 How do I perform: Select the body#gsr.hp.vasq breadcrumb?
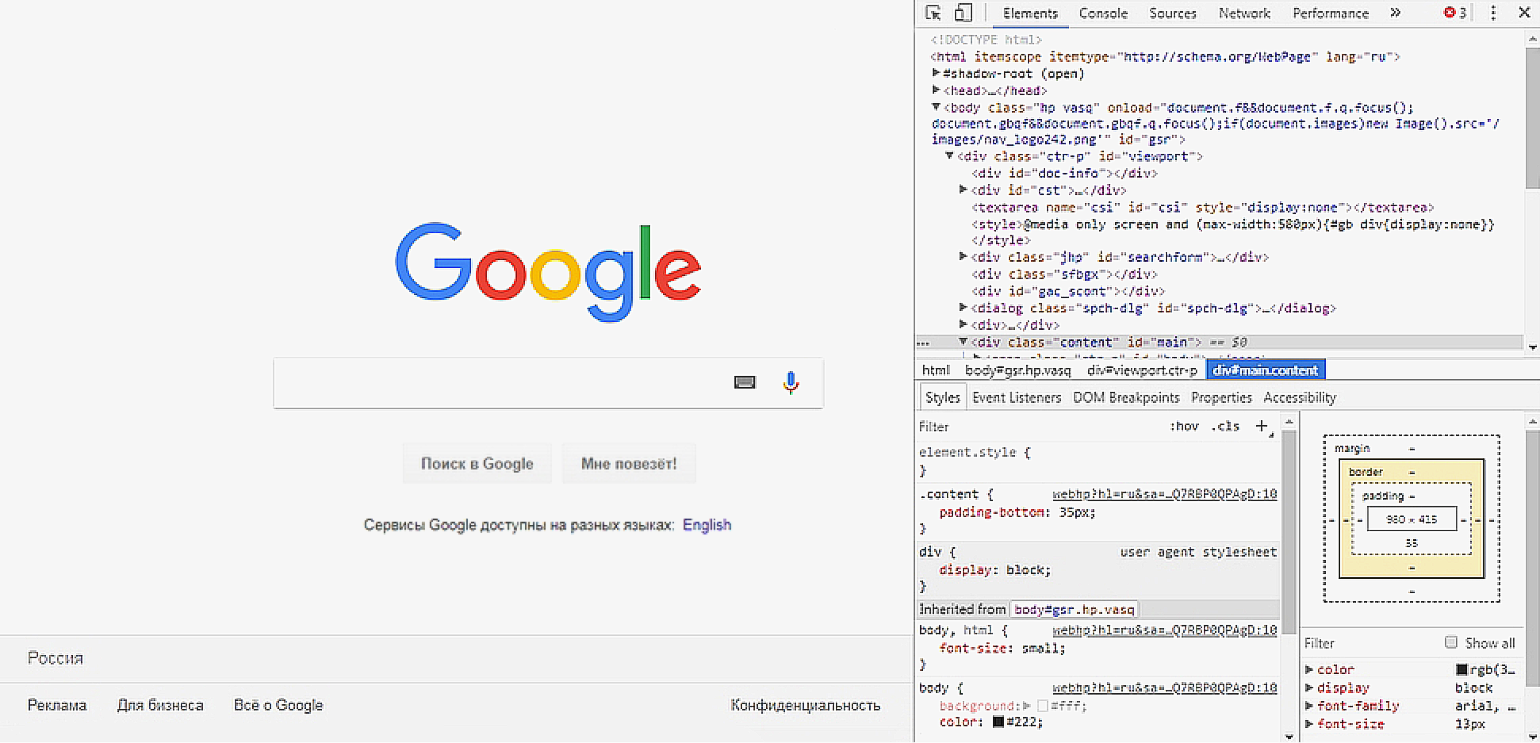point(1017,370)
